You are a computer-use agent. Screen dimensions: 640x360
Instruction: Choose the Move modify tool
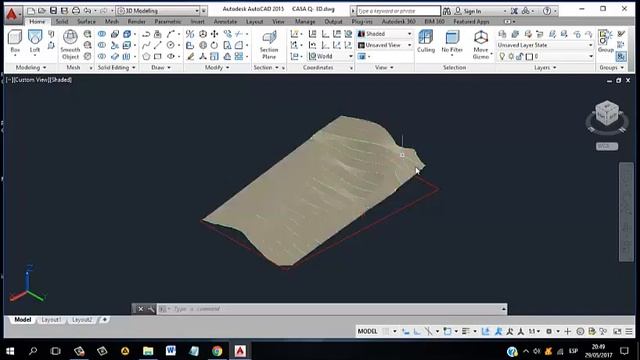click(x=214, y=34)
